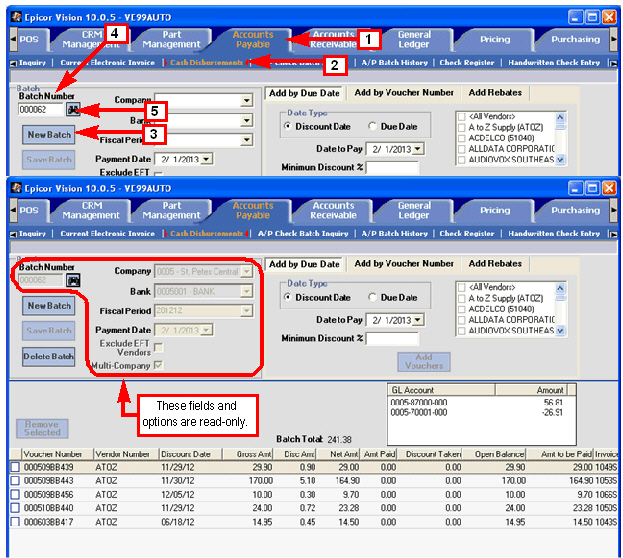Screen dimensions: 623x558
Task: Click submenu left arrow beside Inquiry, upper window
Action: click(14, 63)
